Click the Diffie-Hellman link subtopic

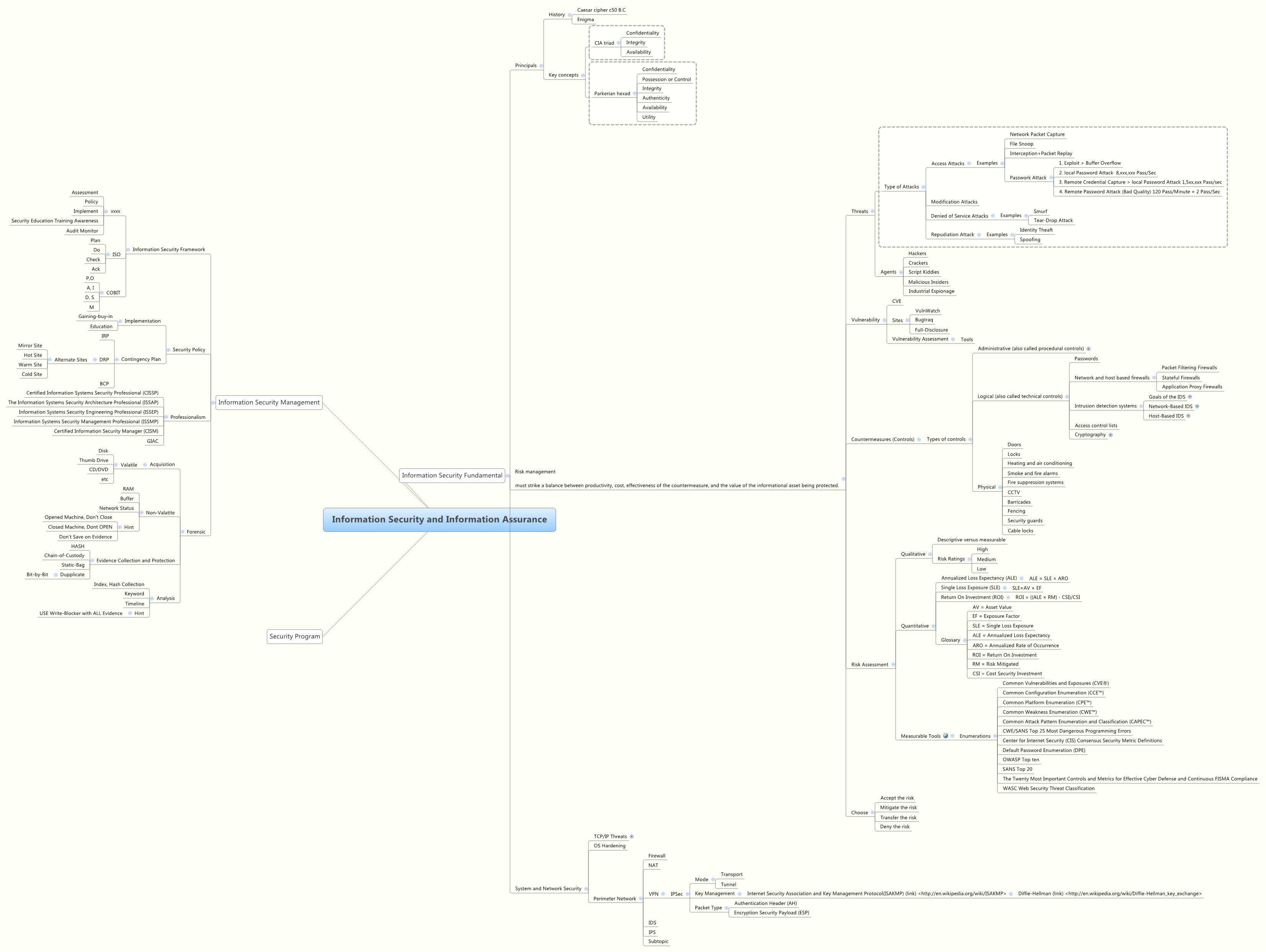point(1109,893)
